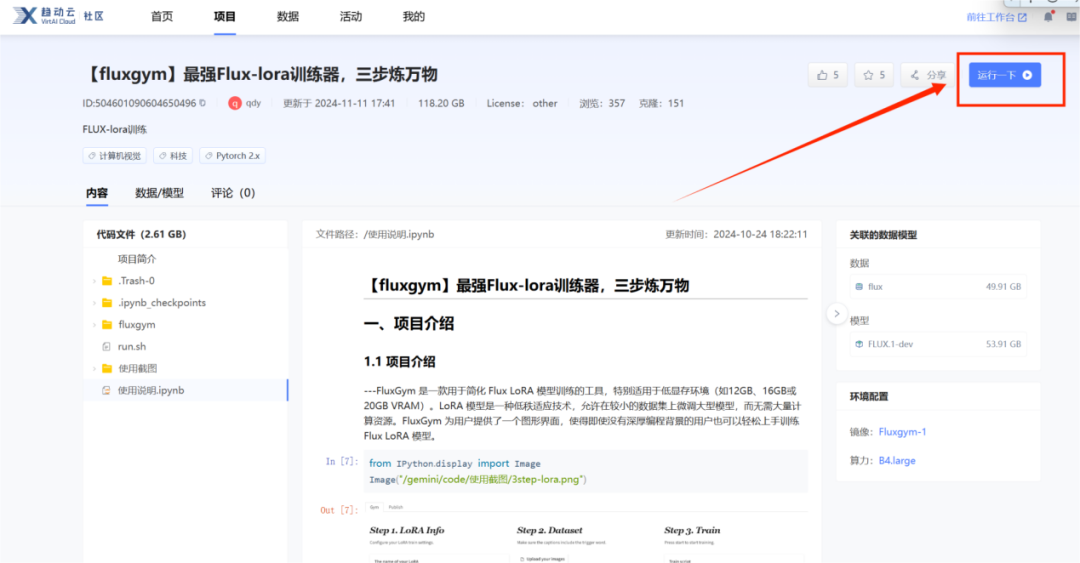The height and width of the screenshot is (563, 1080).
Task: Click the 一、项目介绍 heading
Action: pos(409,324)
